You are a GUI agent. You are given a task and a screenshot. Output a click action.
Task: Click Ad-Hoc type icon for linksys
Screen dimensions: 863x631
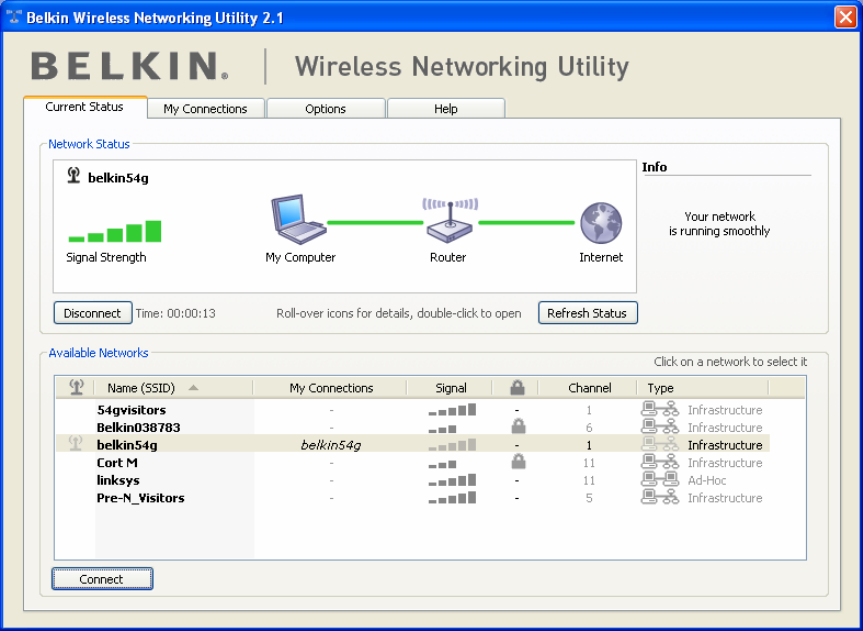tap(660, 480)
